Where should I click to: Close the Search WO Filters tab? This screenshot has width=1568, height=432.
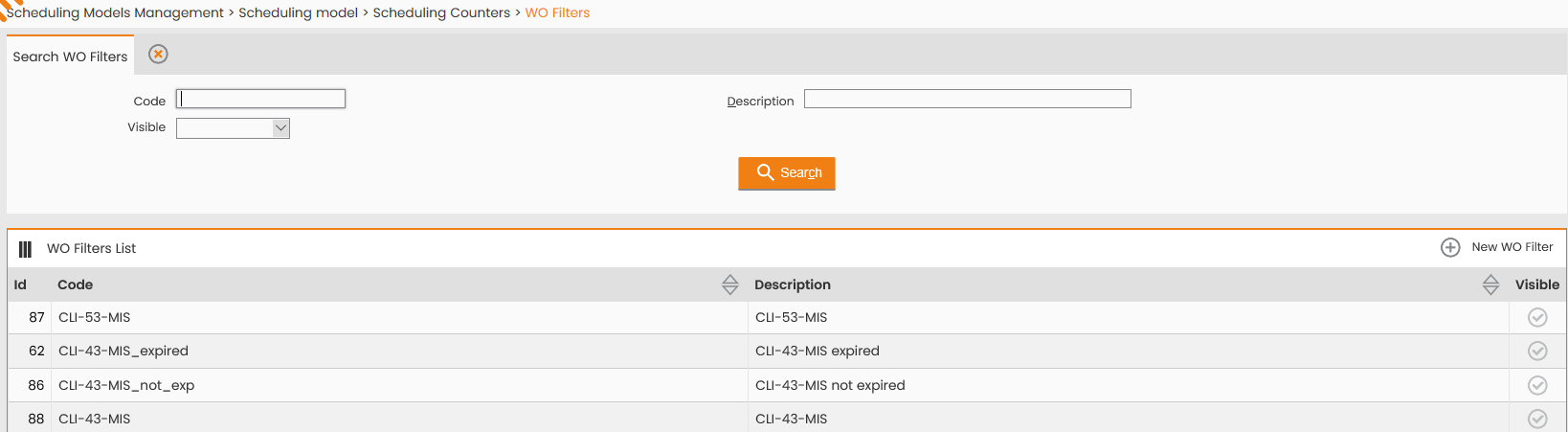(x=159, y=55)
